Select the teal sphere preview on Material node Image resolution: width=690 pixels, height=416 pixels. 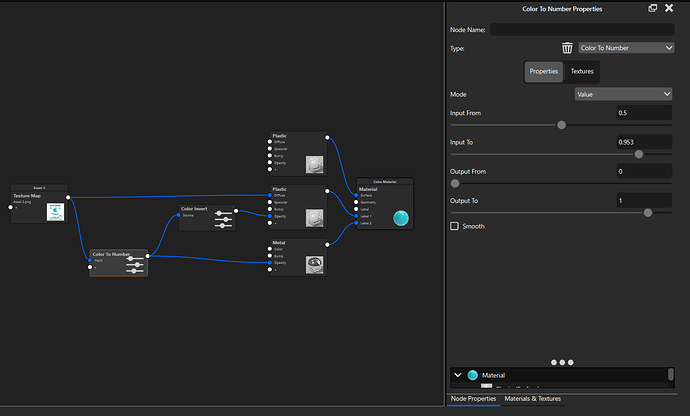(x=401, y=218)
